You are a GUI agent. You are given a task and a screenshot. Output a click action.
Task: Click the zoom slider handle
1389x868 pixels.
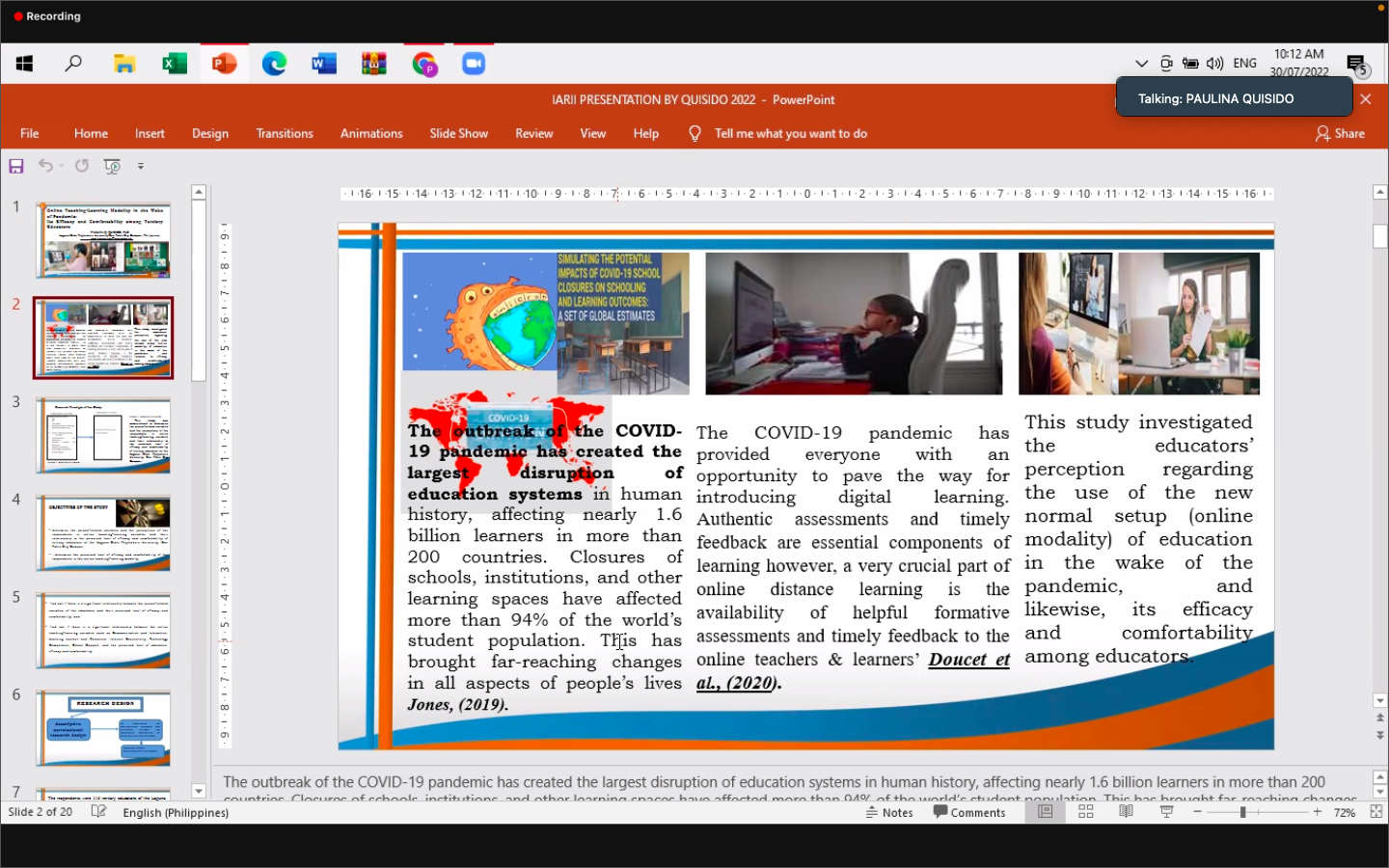(1242, 812)
